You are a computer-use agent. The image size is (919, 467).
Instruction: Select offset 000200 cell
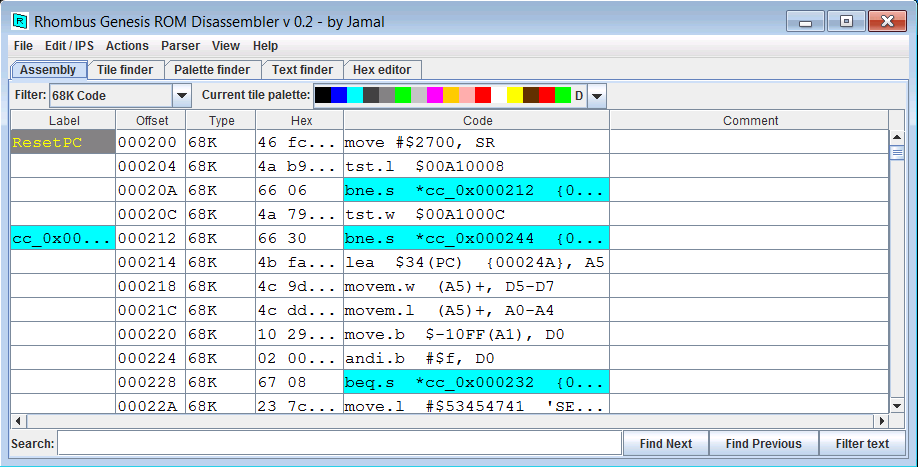[151, 142]
